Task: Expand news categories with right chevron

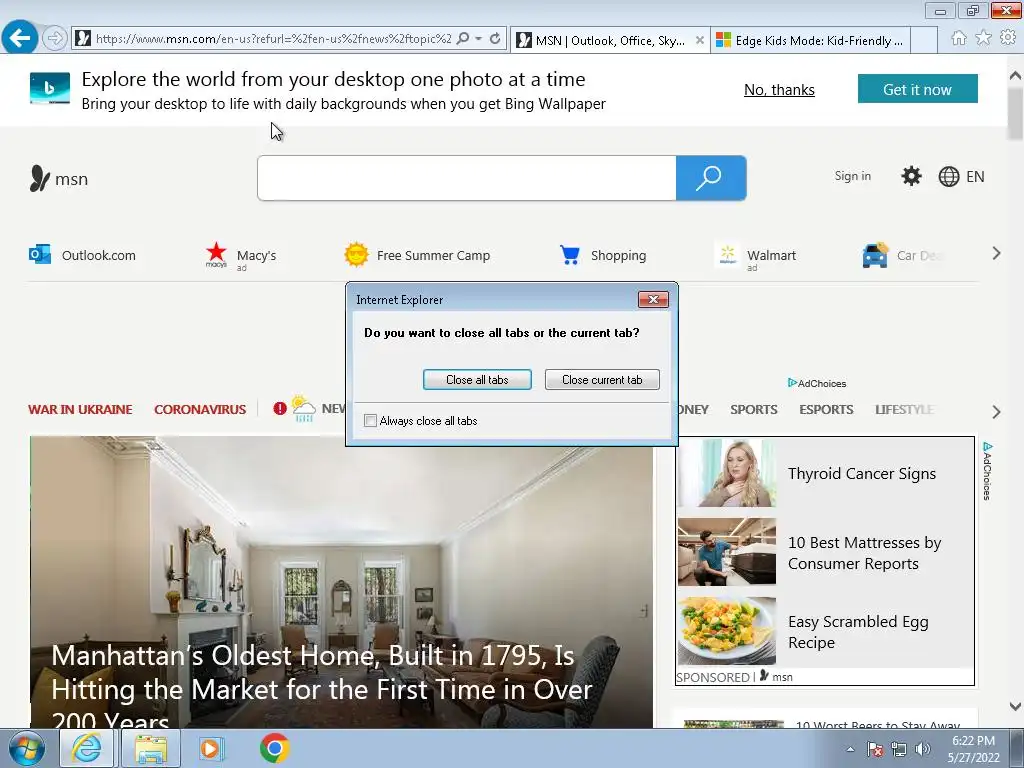Action: (996, 412)
